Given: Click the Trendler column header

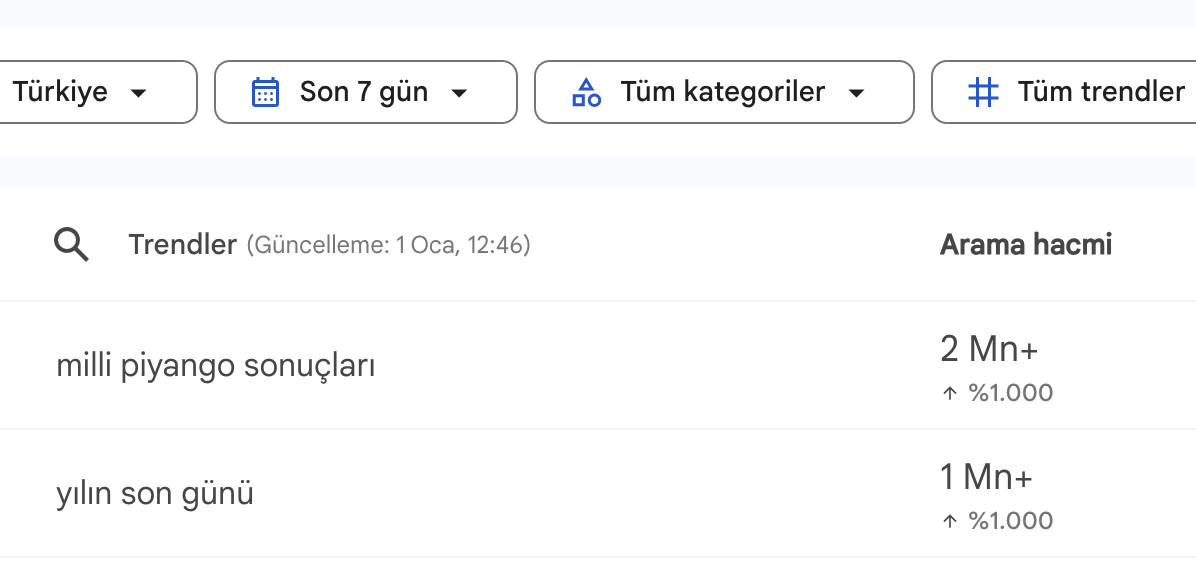Looking at the screenshot, I should pyautogui.click(x=182, y=244).
